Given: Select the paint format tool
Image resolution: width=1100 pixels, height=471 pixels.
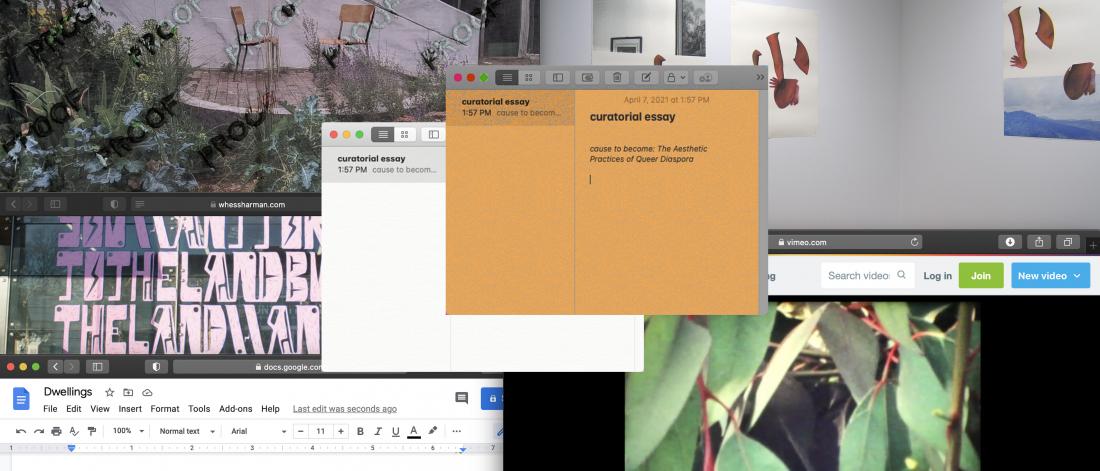Looking at the screenshot, I should [x=92, y=431].
